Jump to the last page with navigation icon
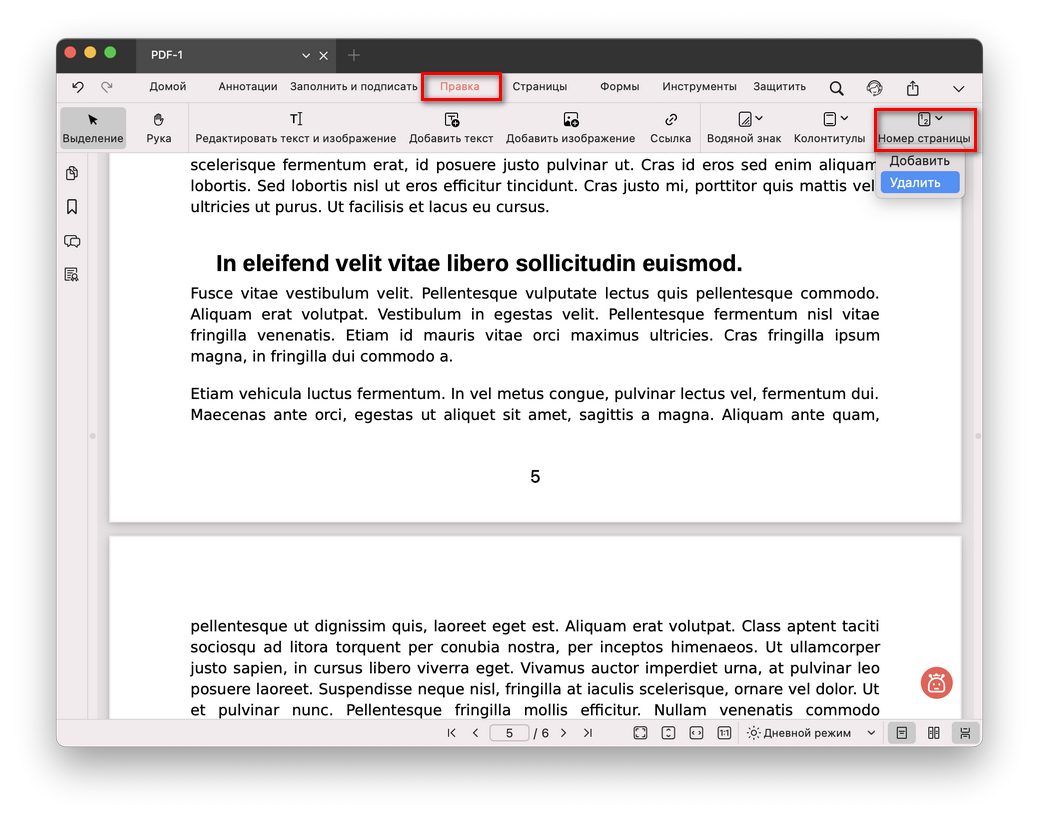 [x=587, y=732]
